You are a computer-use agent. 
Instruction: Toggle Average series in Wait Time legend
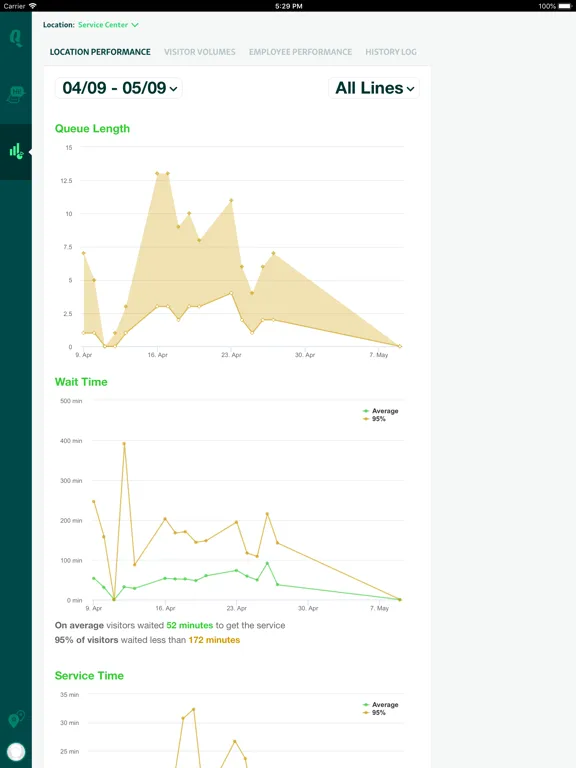point(381,411)
